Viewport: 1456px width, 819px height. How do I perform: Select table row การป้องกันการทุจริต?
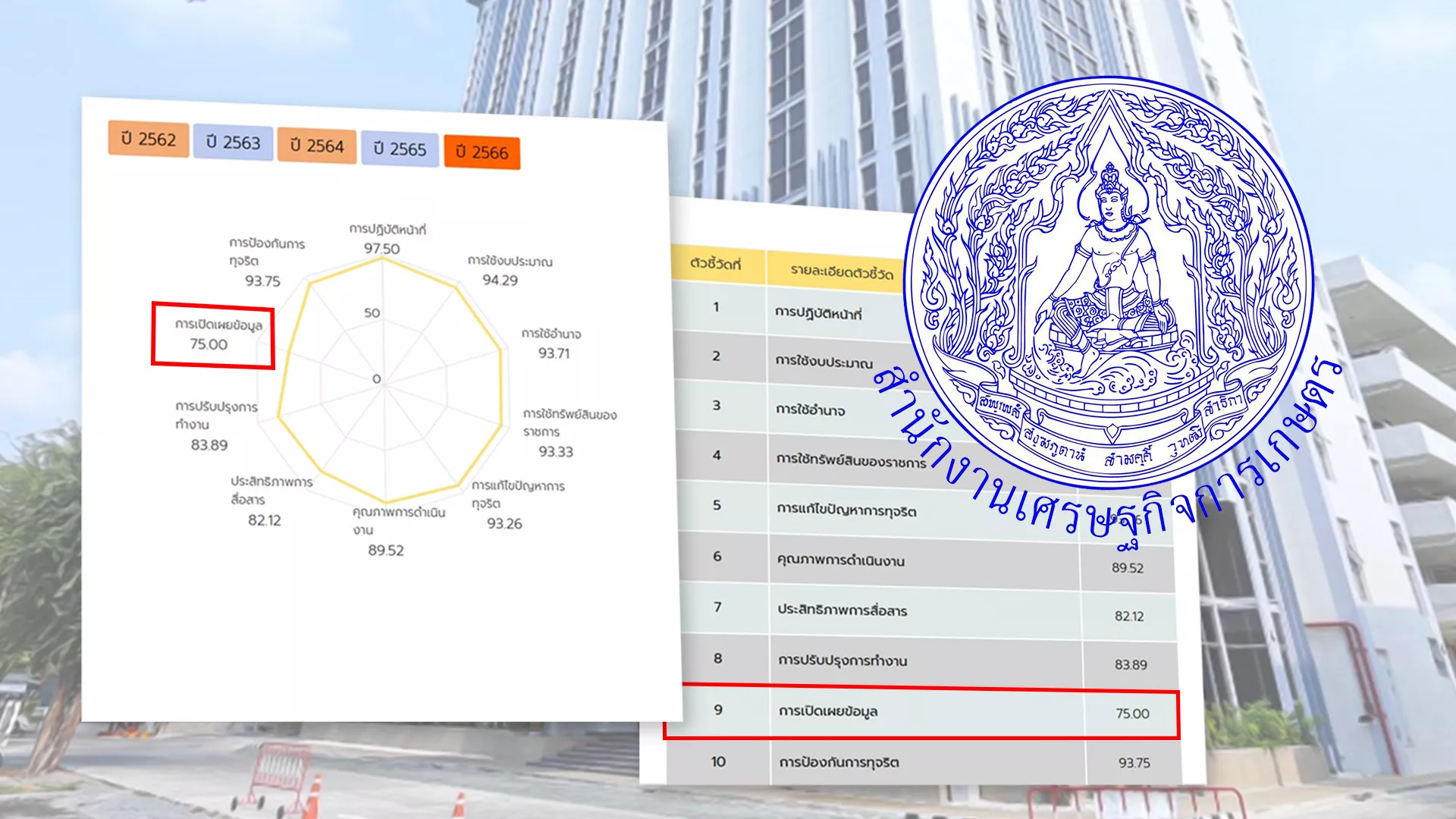pos(924,761)
